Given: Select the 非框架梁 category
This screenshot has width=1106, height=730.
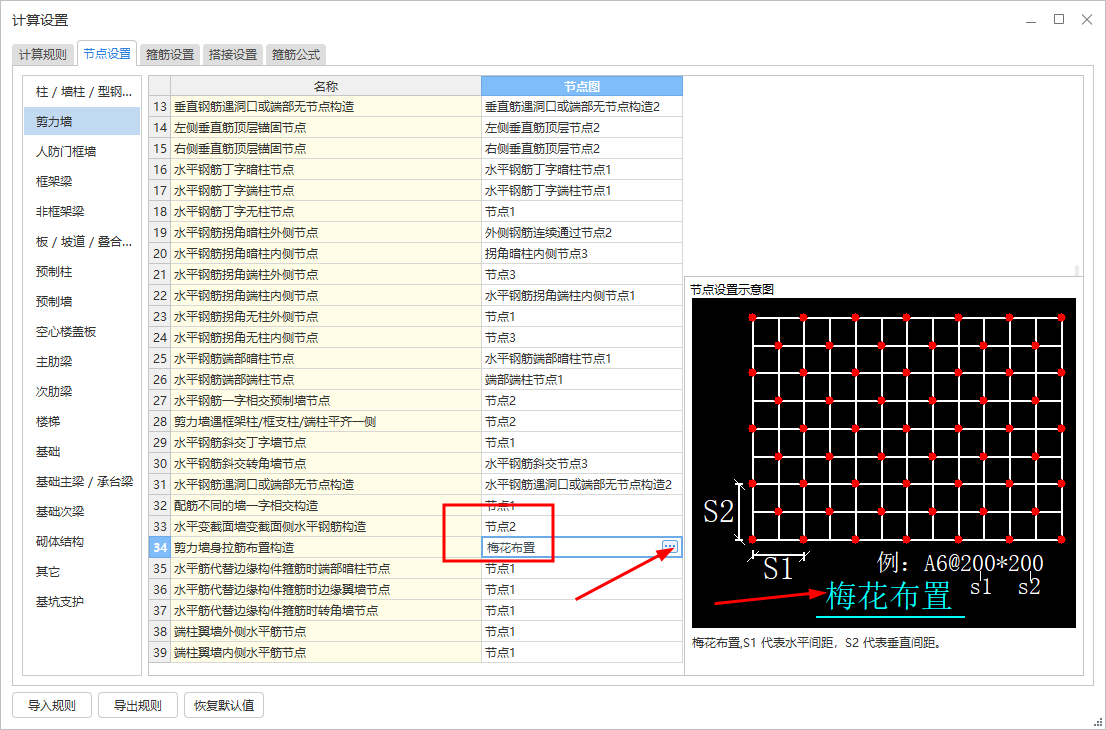Looking at the screenshot, I should [x=83, y=212].
